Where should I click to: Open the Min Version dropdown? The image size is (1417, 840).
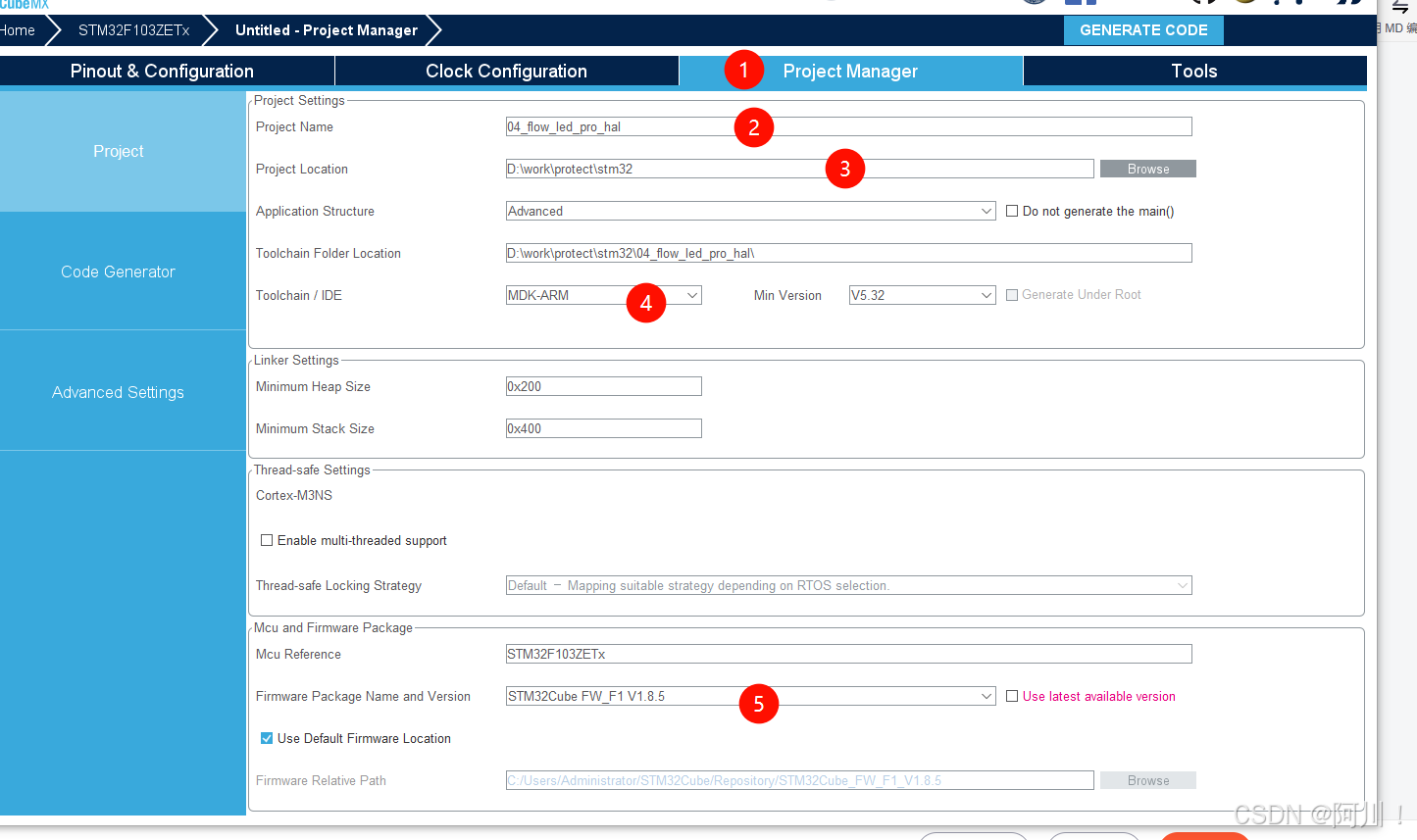(x=923, y=295)
